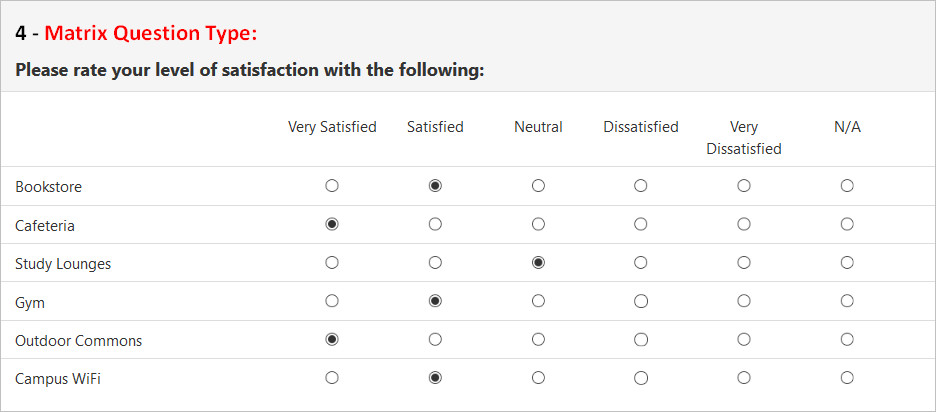Choose N/A for Bookstore

pos(846,186)
